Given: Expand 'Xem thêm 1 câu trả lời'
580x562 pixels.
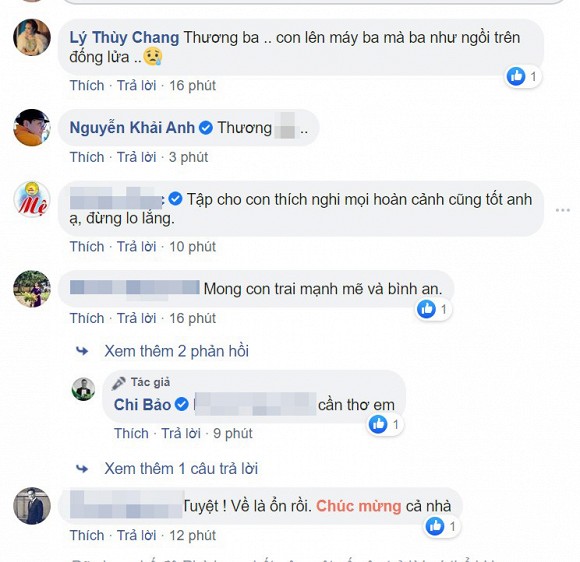Looking at the screenshot, I should [181, 468].
